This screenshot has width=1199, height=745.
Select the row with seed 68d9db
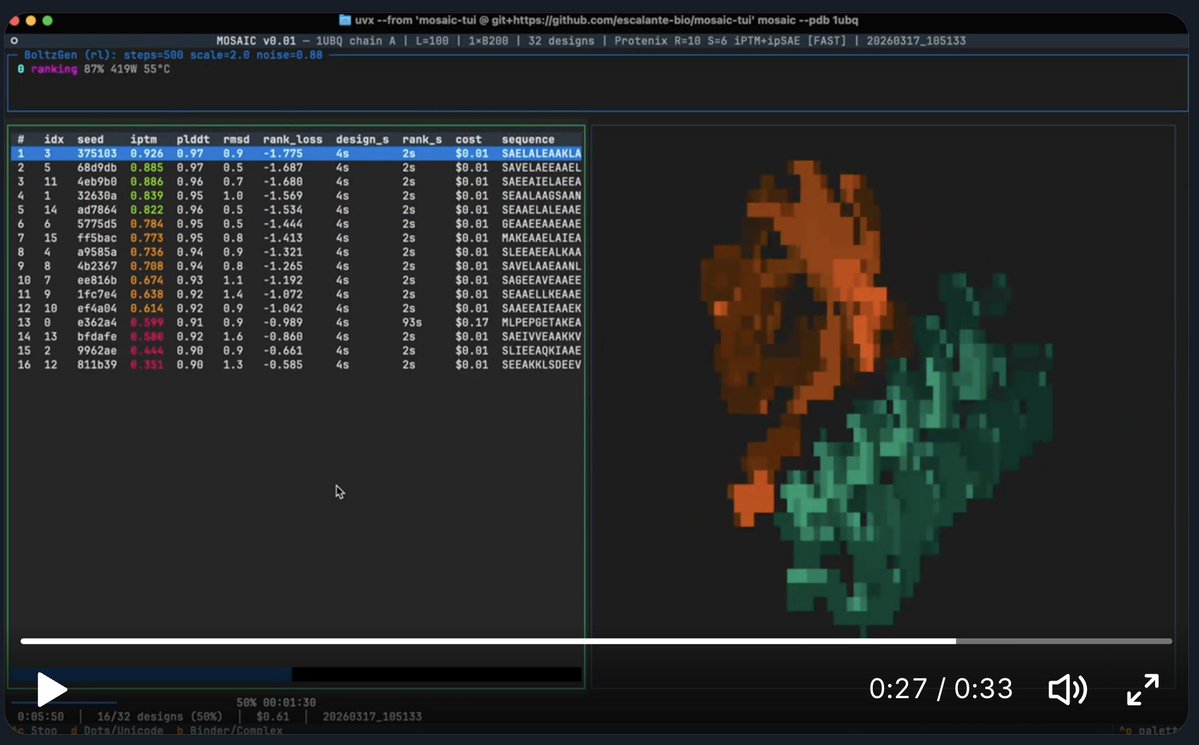click(x=297, y=168)
